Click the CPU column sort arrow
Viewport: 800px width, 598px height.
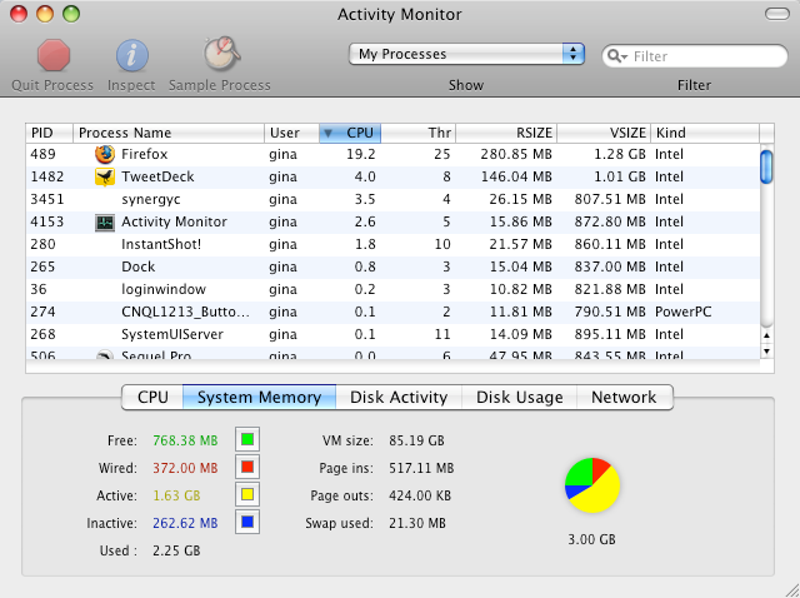click(x=328, y=133)
